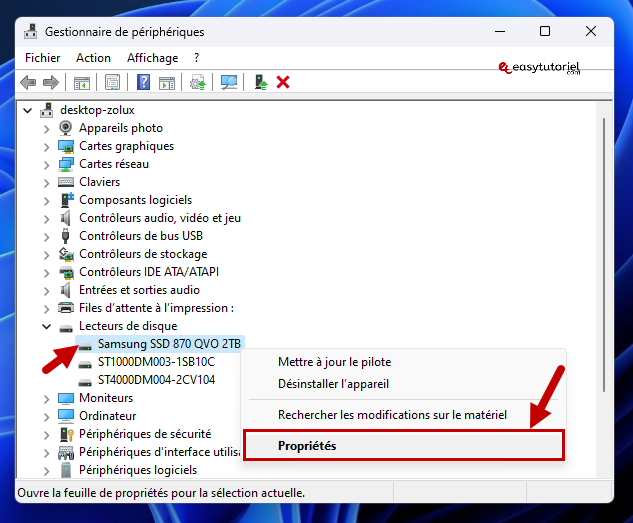
Task: Click the Contrôleurs de bus USB icon
Action: point(65,236)
